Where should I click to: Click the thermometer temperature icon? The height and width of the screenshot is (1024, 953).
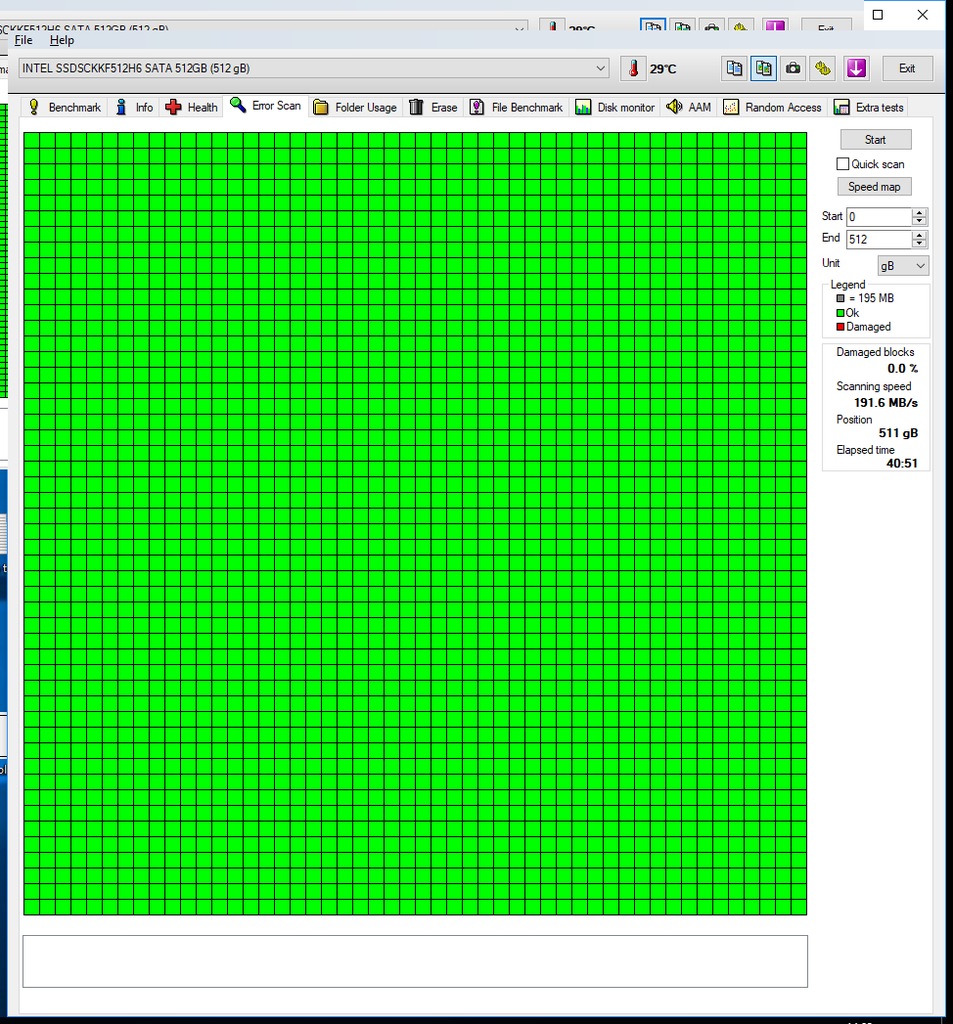click(x=633, y=69)
